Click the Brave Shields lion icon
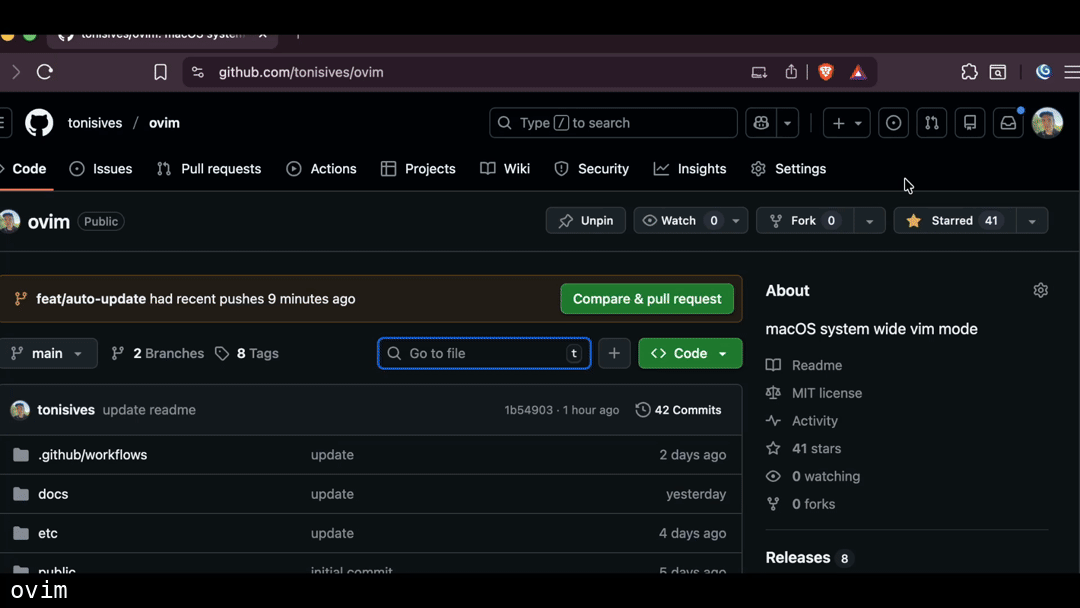The height and width of the screenshot is (608, 1080). [x=825, y=72]
